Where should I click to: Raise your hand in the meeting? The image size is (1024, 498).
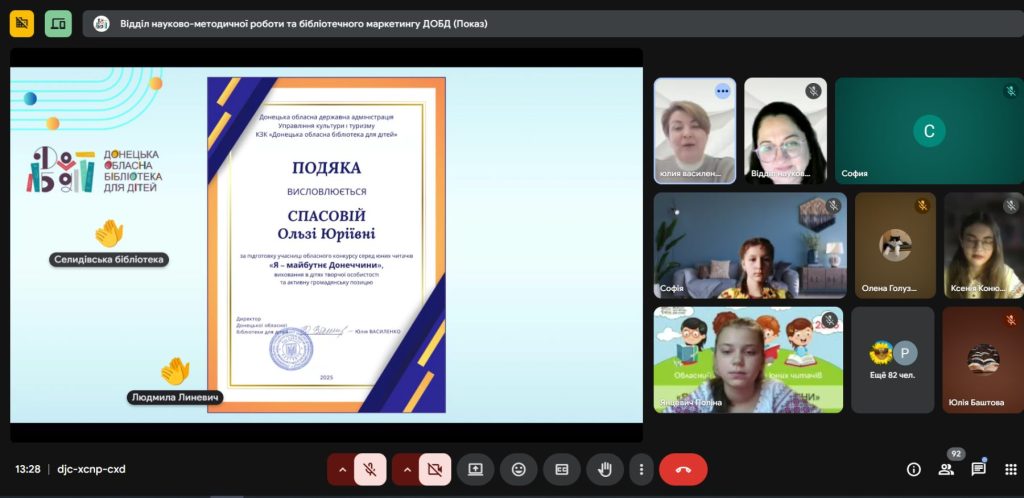(x=604, y=469)
